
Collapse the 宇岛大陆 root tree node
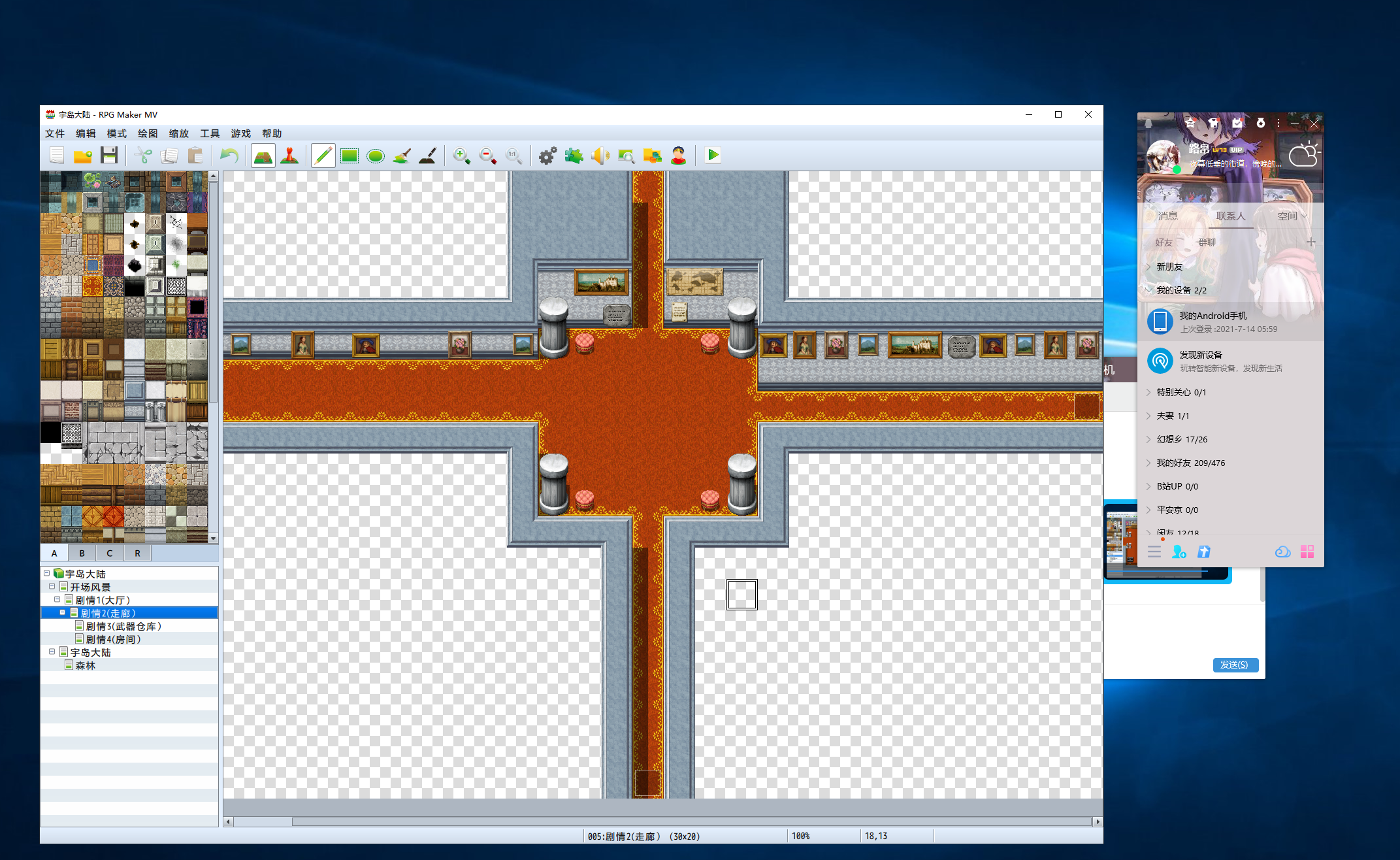click(x=47, y=573)
